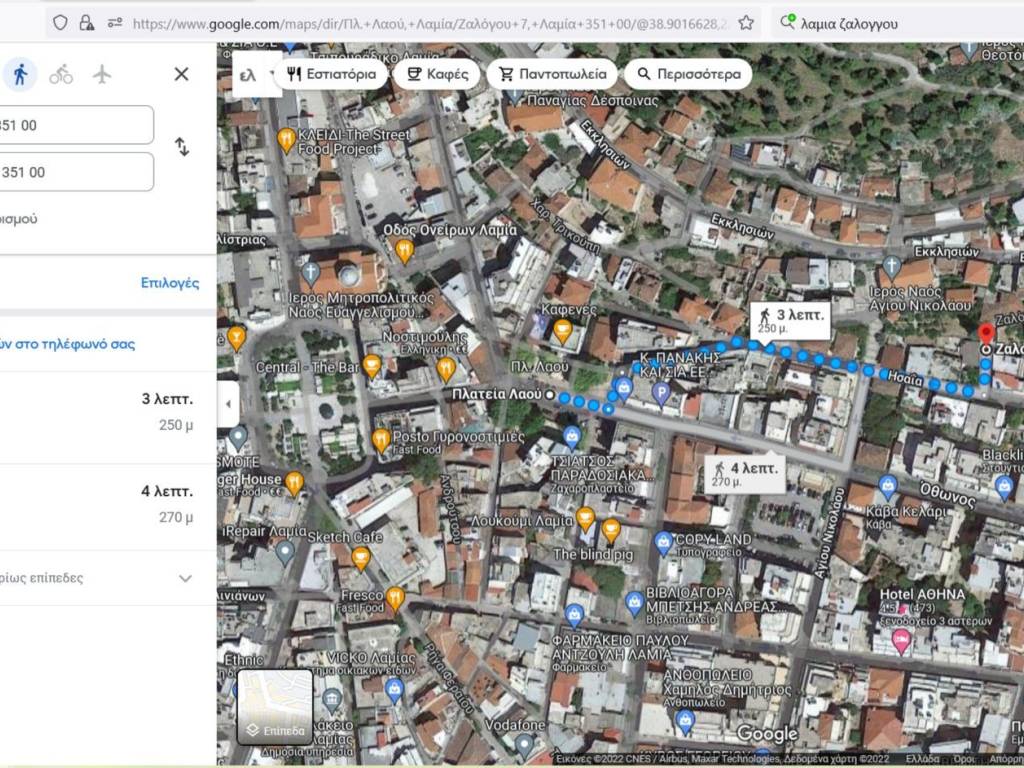Screen dimensions: 1024x768
Task: Choose the flight travel mode icon
Action: point(102,74)
